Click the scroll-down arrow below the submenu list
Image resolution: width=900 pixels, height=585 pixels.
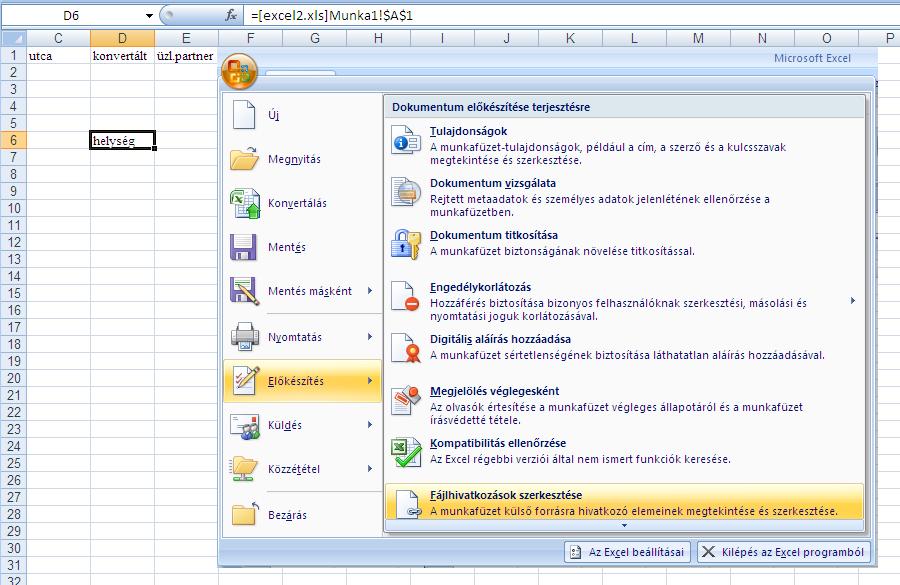(624, 525)
